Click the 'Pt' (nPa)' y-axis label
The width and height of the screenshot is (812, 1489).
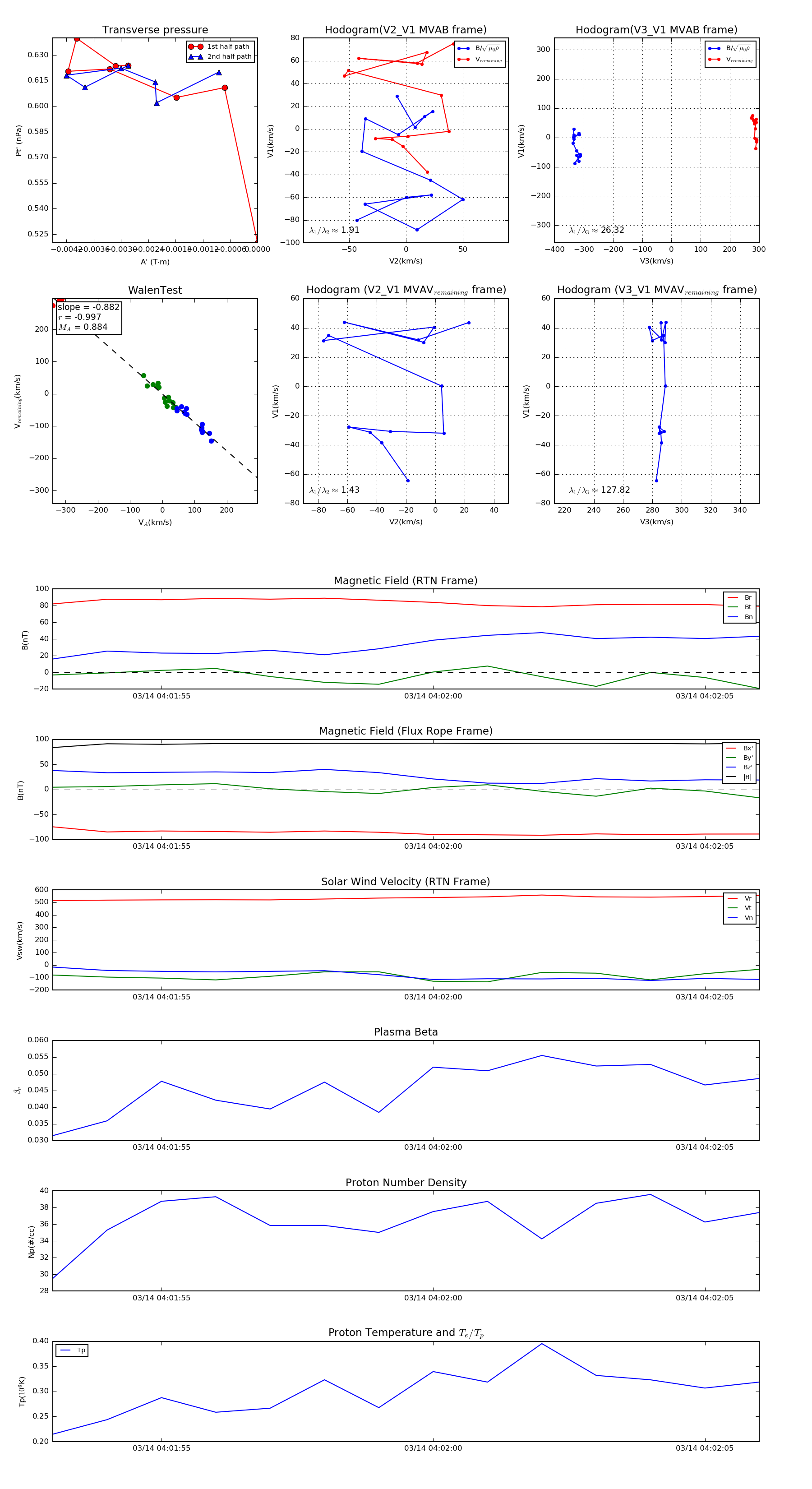click(18, 140)
